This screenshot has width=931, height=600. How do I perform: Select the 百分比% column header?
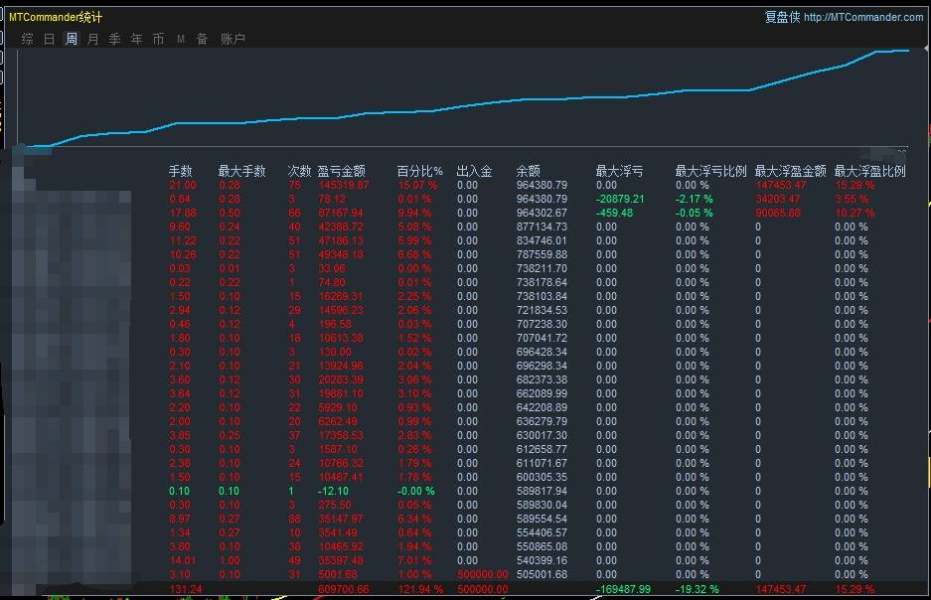pyautogui.click(x=419, y=171)
